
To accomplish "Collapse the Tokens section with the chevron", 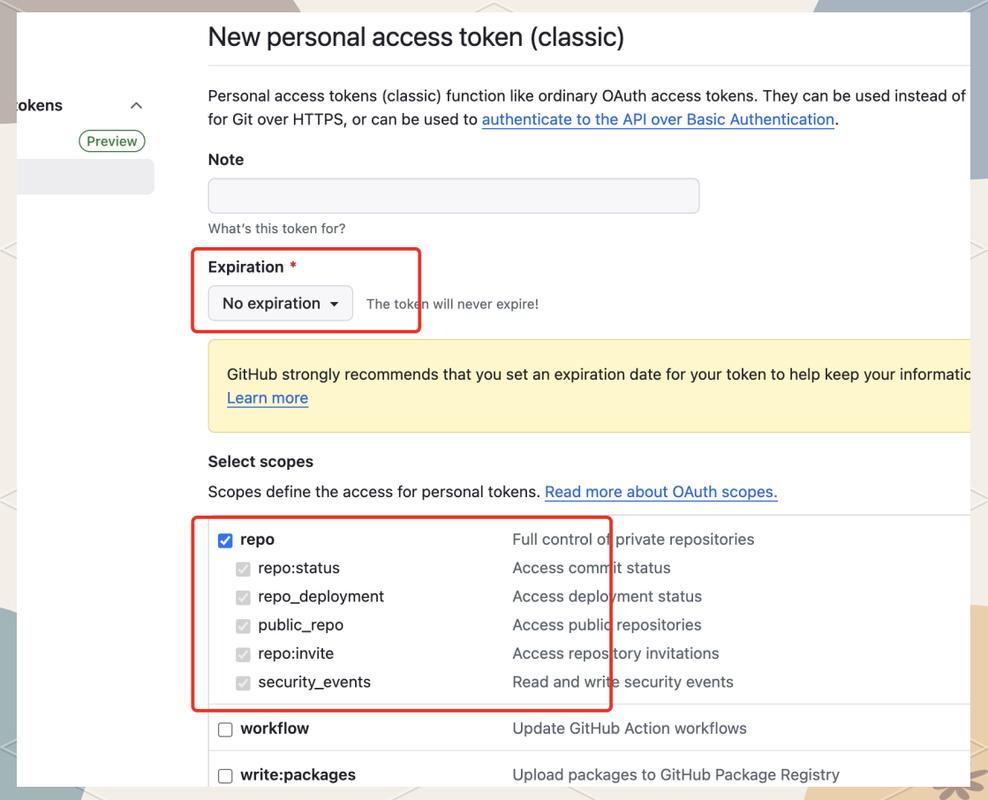I will (x=136, y=105).
